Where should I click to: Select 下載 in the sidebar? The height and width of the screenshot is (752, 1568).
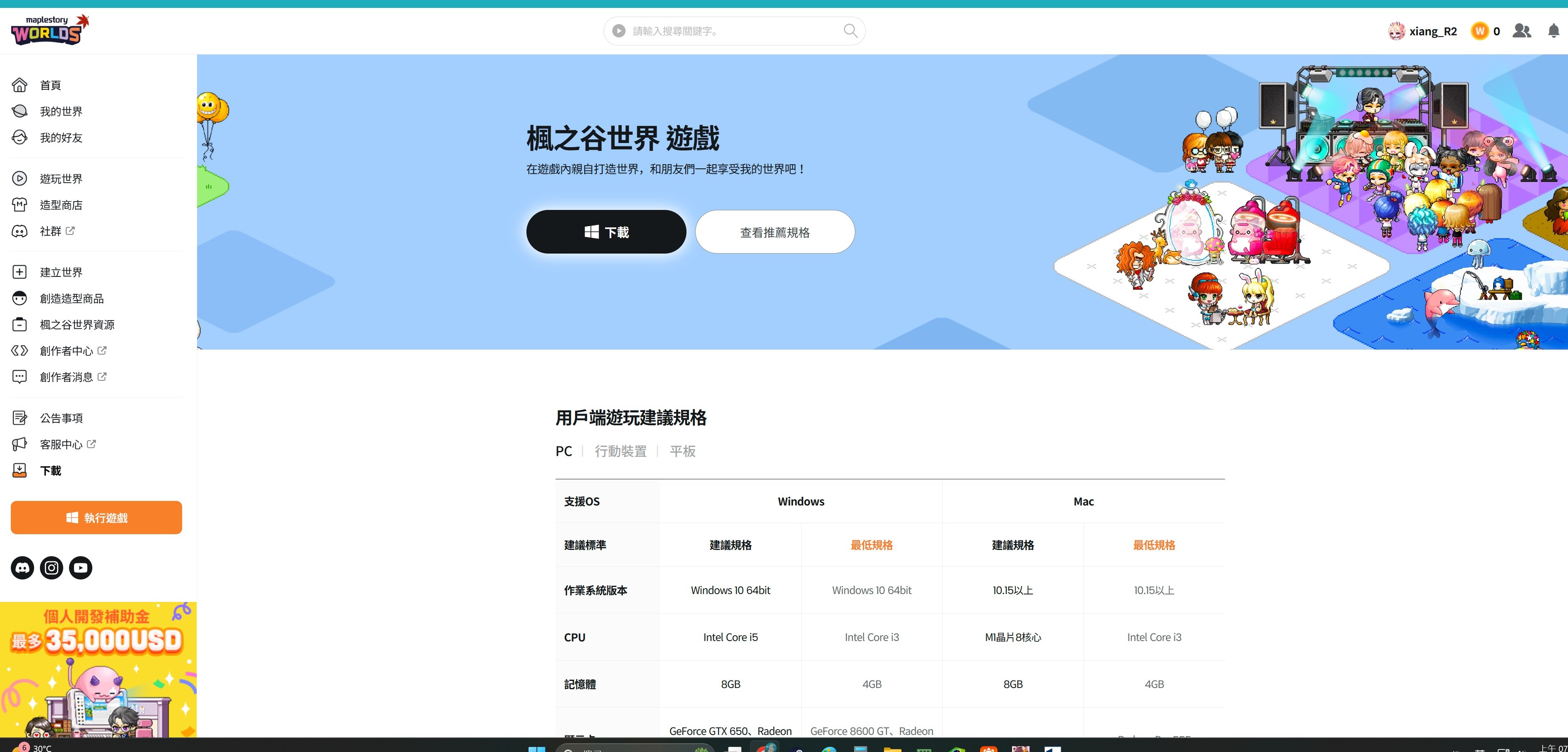51,470
